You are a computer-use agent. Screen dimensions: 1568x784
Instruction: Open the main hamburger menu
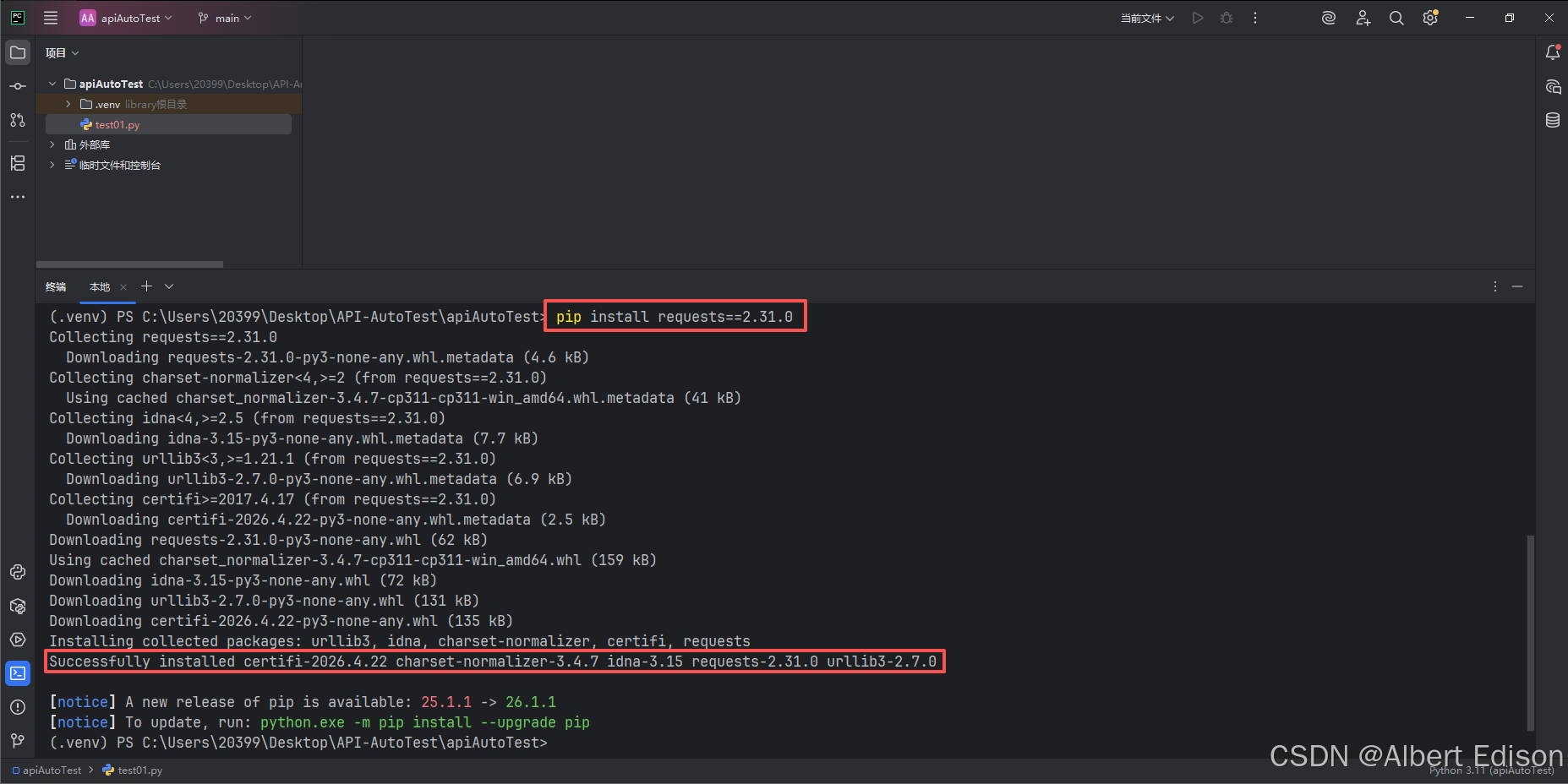tap(51, 18)
